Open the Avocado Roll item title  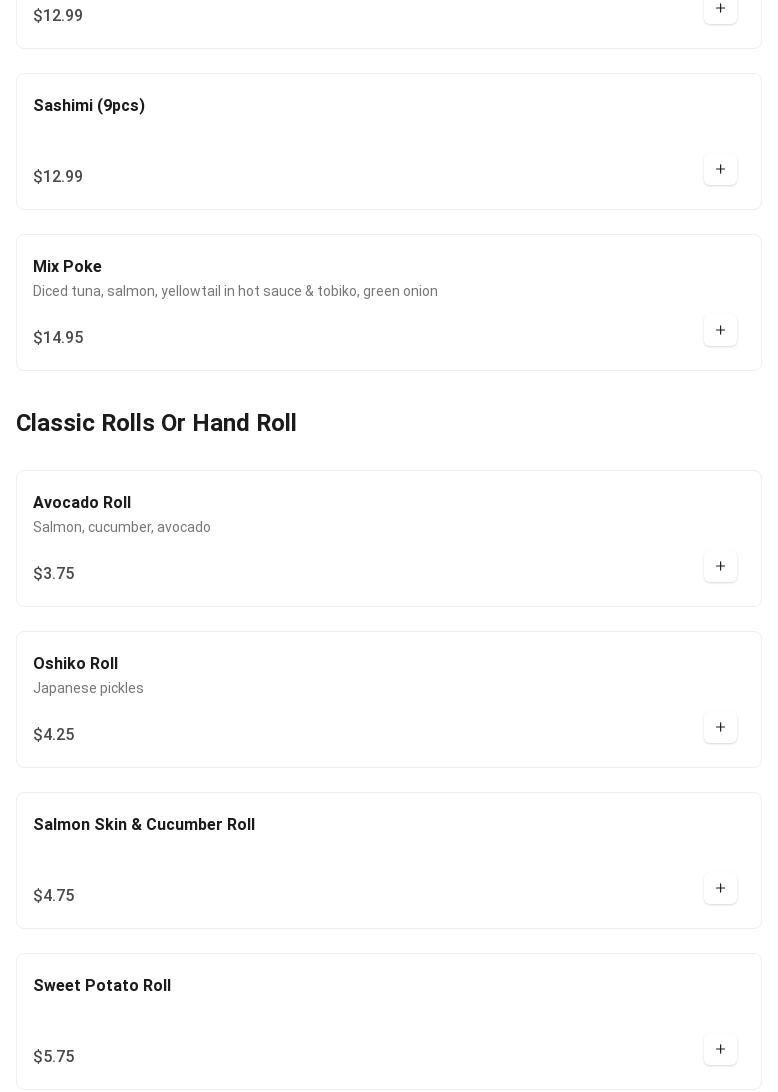[82, 503]
